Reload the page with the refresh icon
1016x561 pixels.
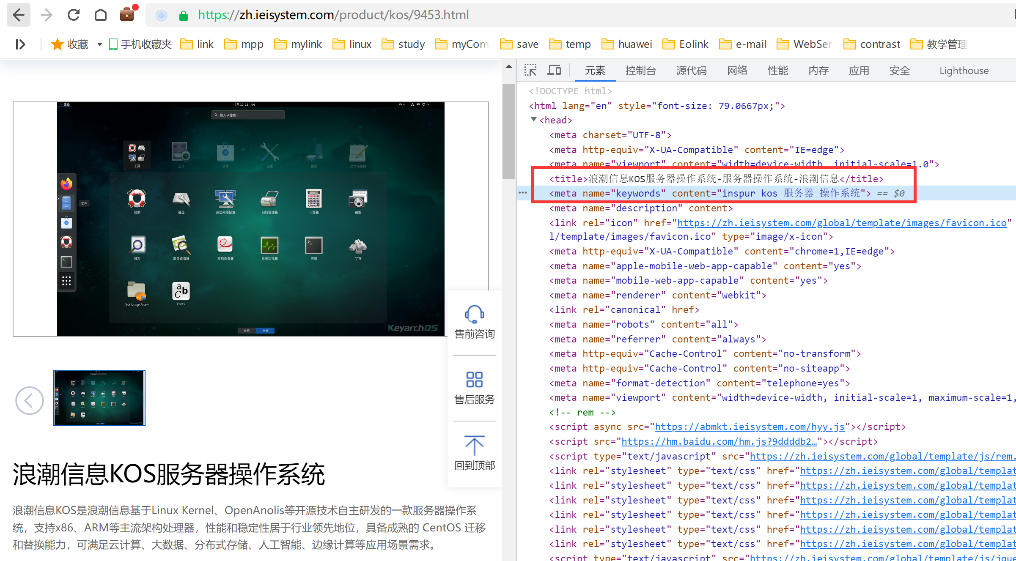(x=73, y=15)
